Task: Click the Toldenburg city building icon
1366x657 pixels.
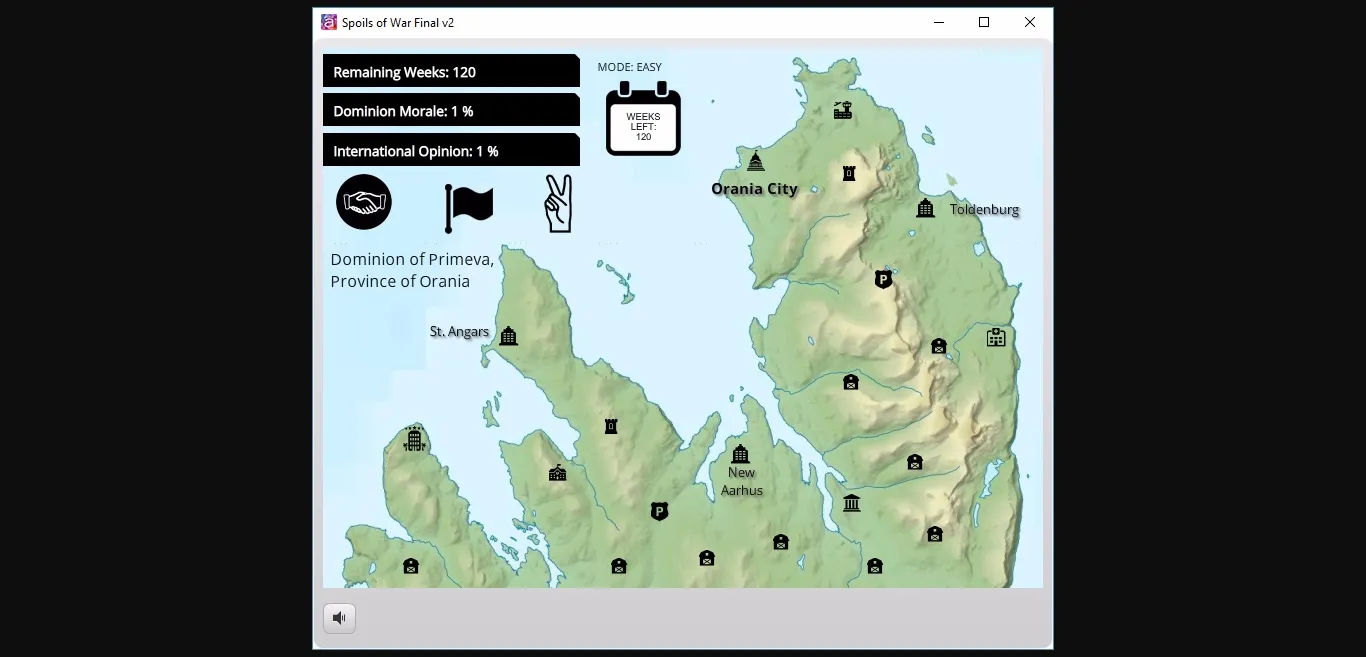Action: (x=925, y=208)
